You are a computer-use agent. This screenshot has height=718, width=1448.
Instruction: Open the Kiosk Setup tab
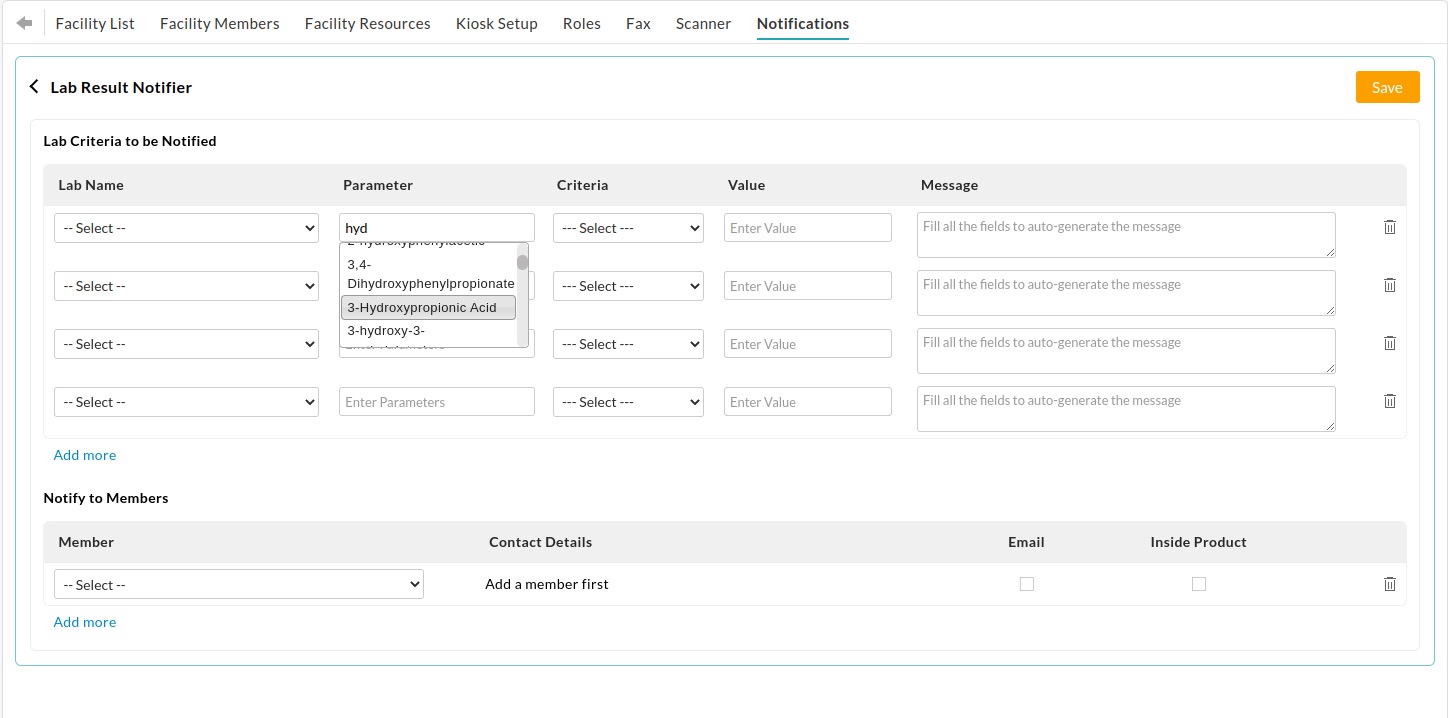pyautogui.click(x=497, y=23)
